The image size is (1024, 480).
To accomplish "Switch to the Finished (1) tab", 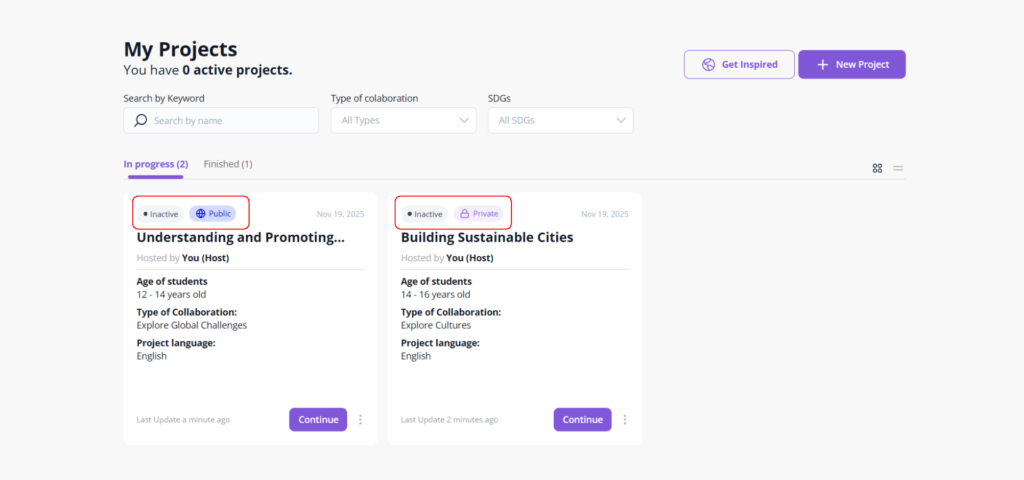I will point(227,164).
